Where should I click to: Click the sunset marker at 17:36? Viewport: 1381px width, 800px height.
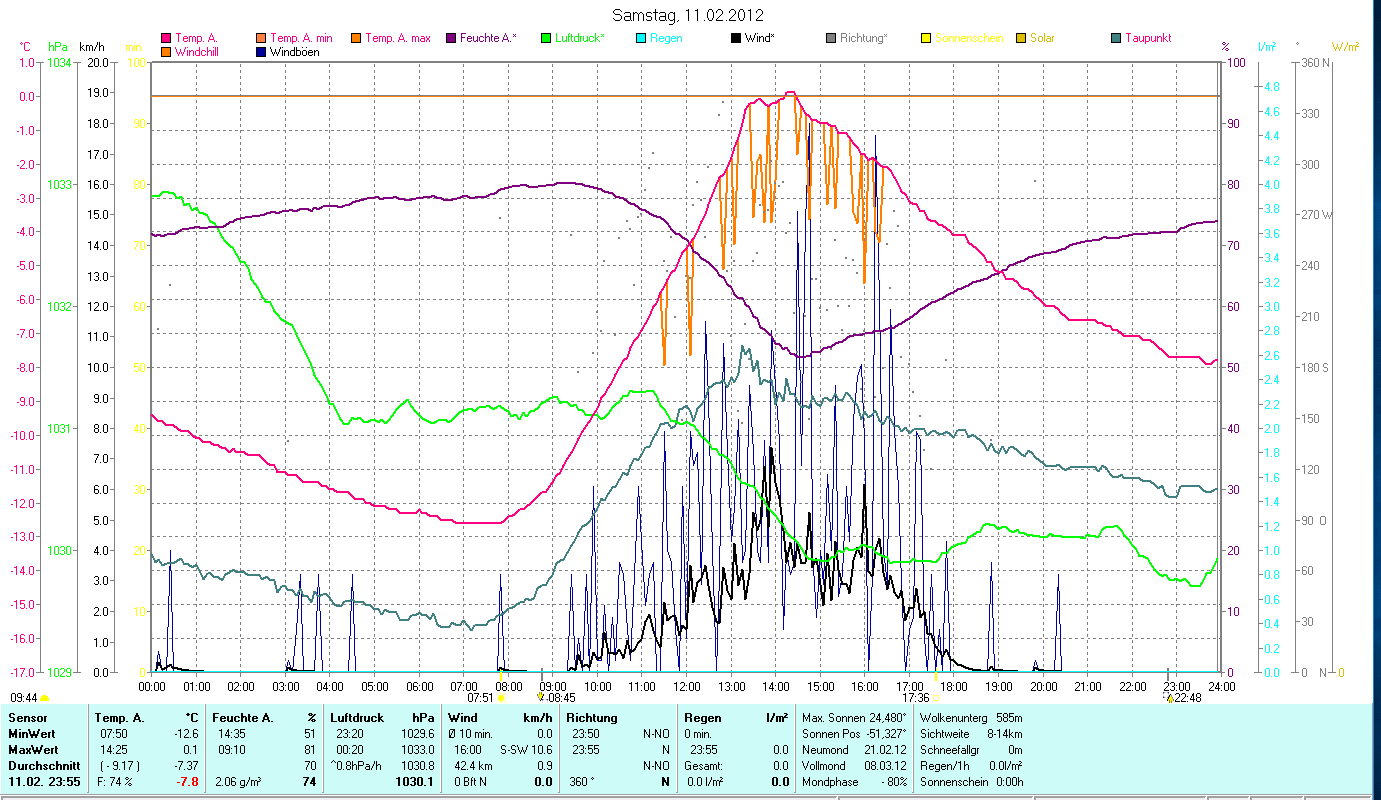click(937, 698)
